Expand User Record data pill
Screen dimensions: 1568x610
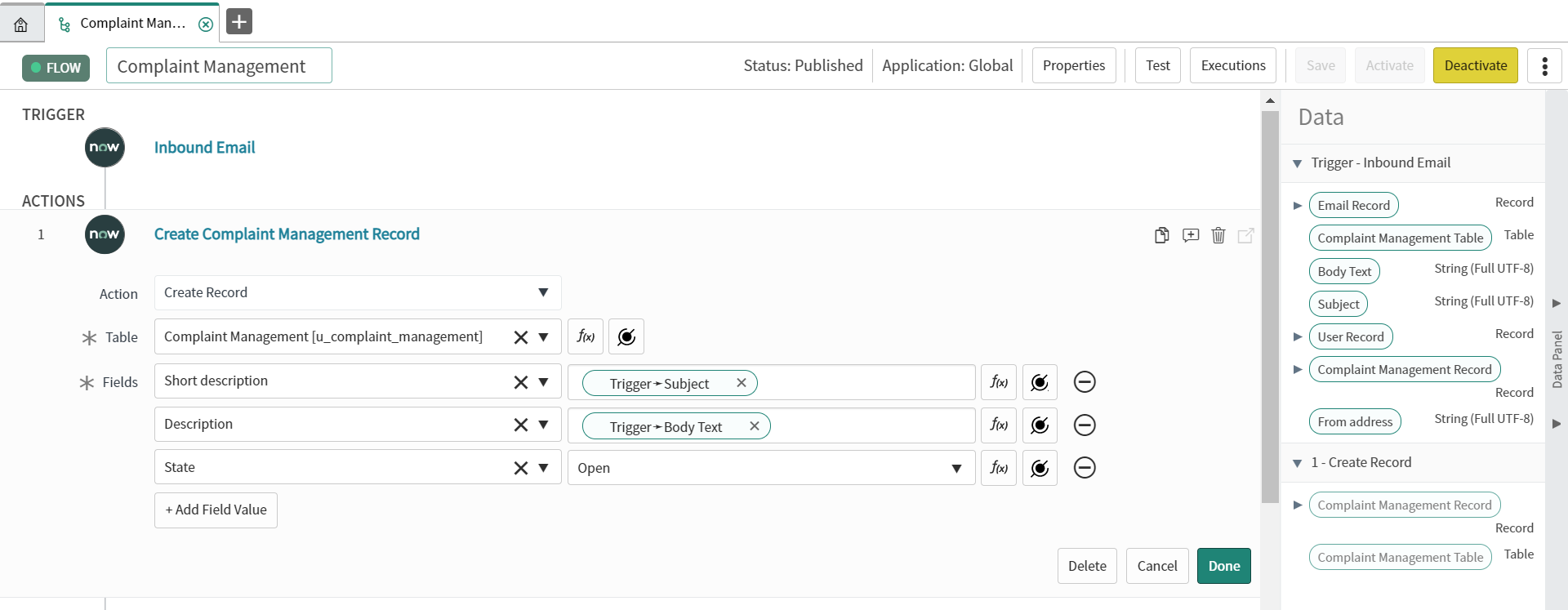coord(1297,336)
